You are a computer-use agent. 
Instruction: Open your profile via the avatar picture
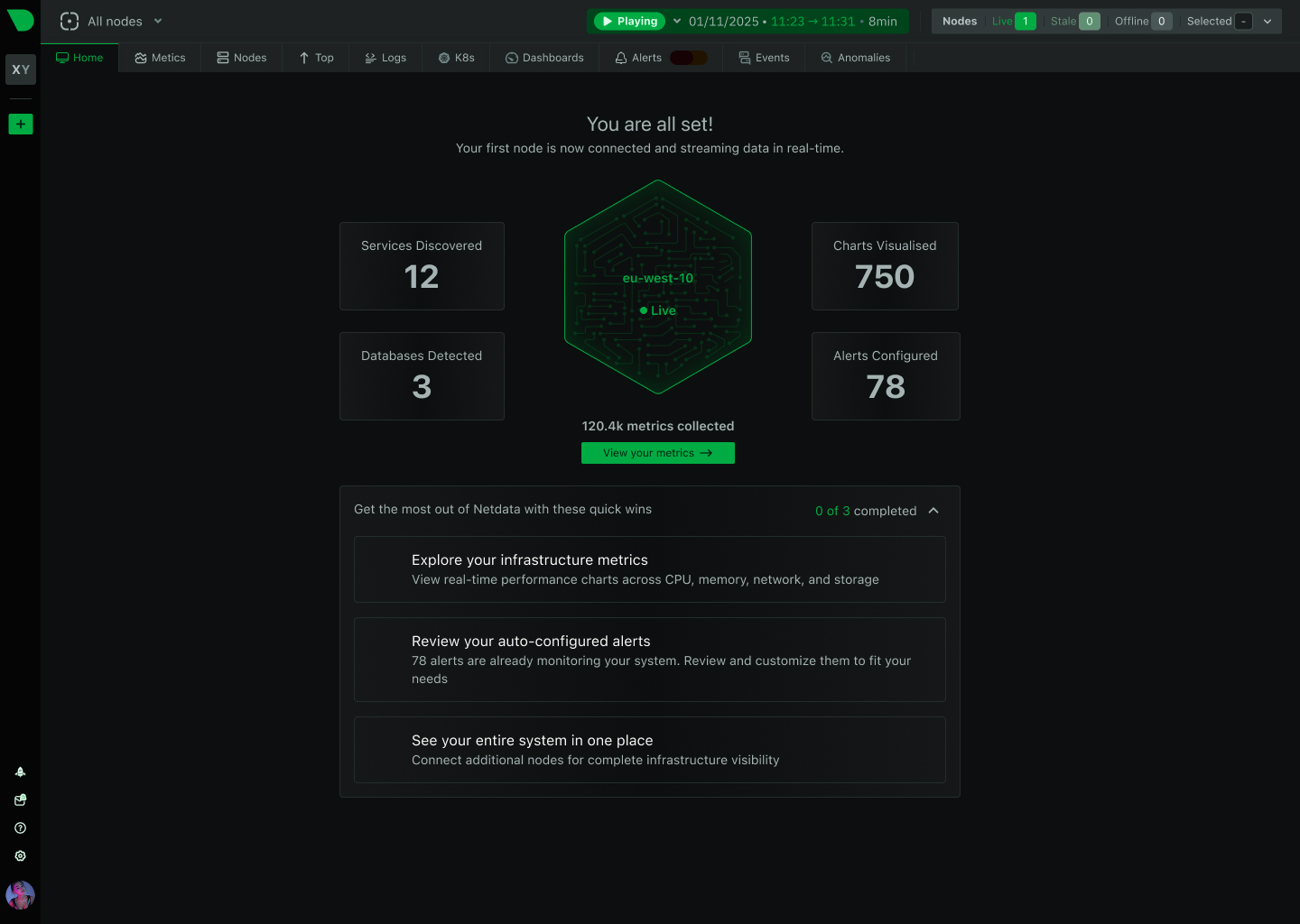tap(20, 895)
